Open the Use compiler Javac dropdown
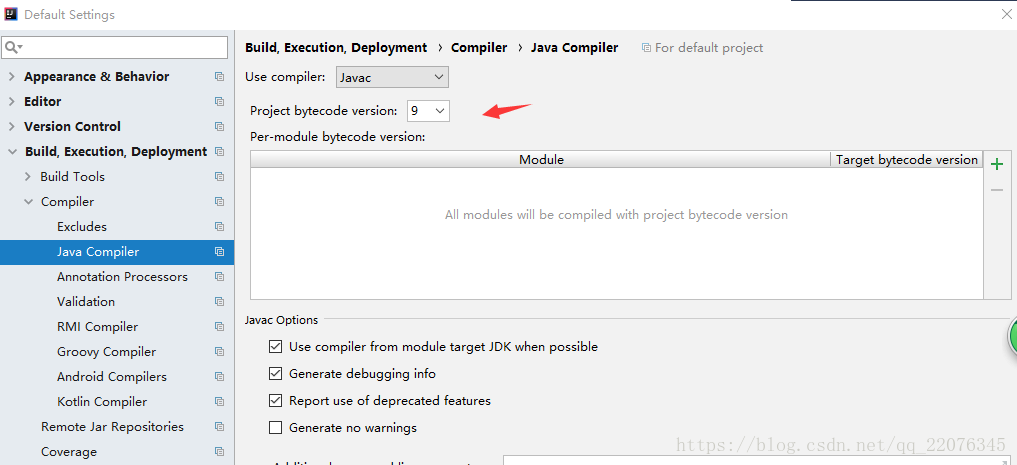Viewport: 1017px width, 465px height. pos(391,77)
